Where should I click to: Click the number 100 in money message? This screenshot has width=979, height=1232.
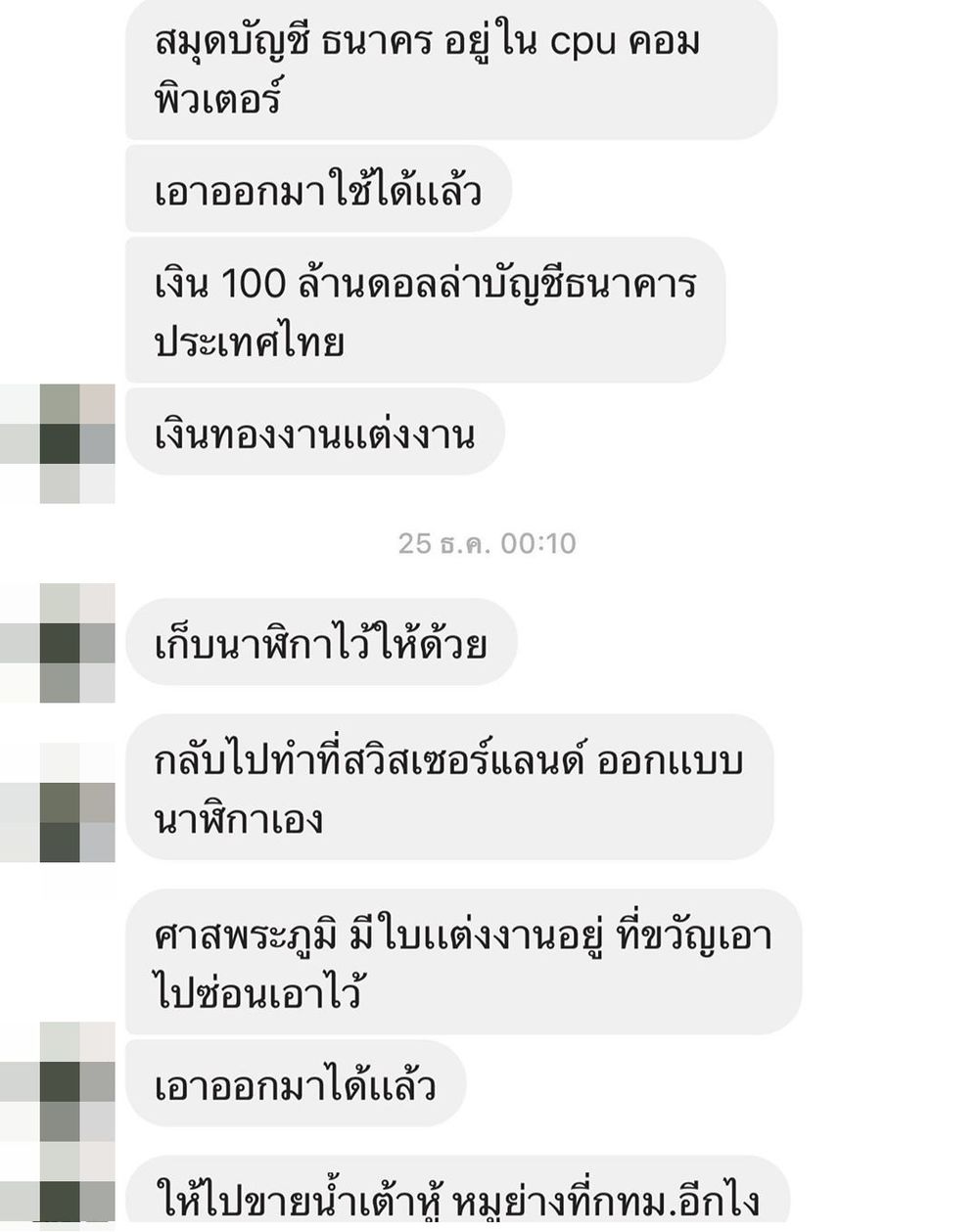coord(254,284)
